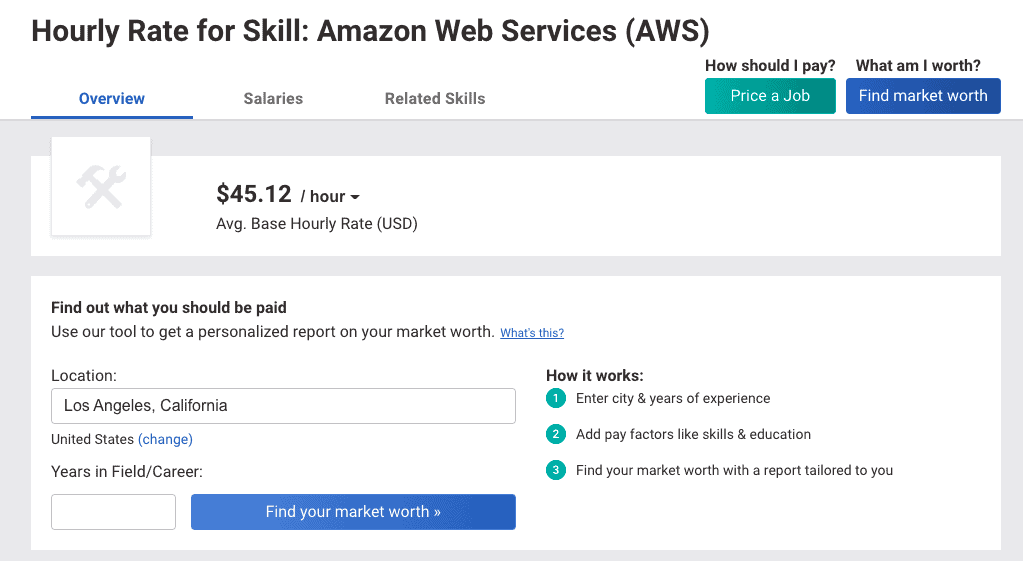The width and height of the screenshot is (1023, 561).
Task: Click the step 2 circle icon
Action: (556, 435)
